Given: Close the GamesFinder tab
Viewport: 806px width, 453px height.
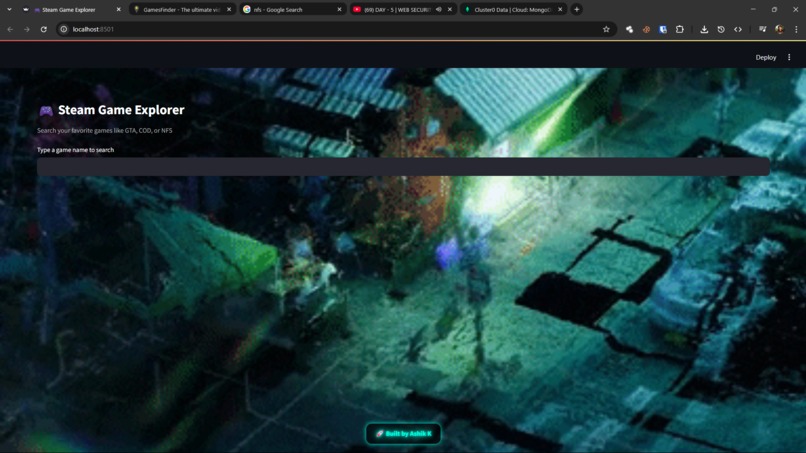Looking at the screenshot, I should point(229,9).
